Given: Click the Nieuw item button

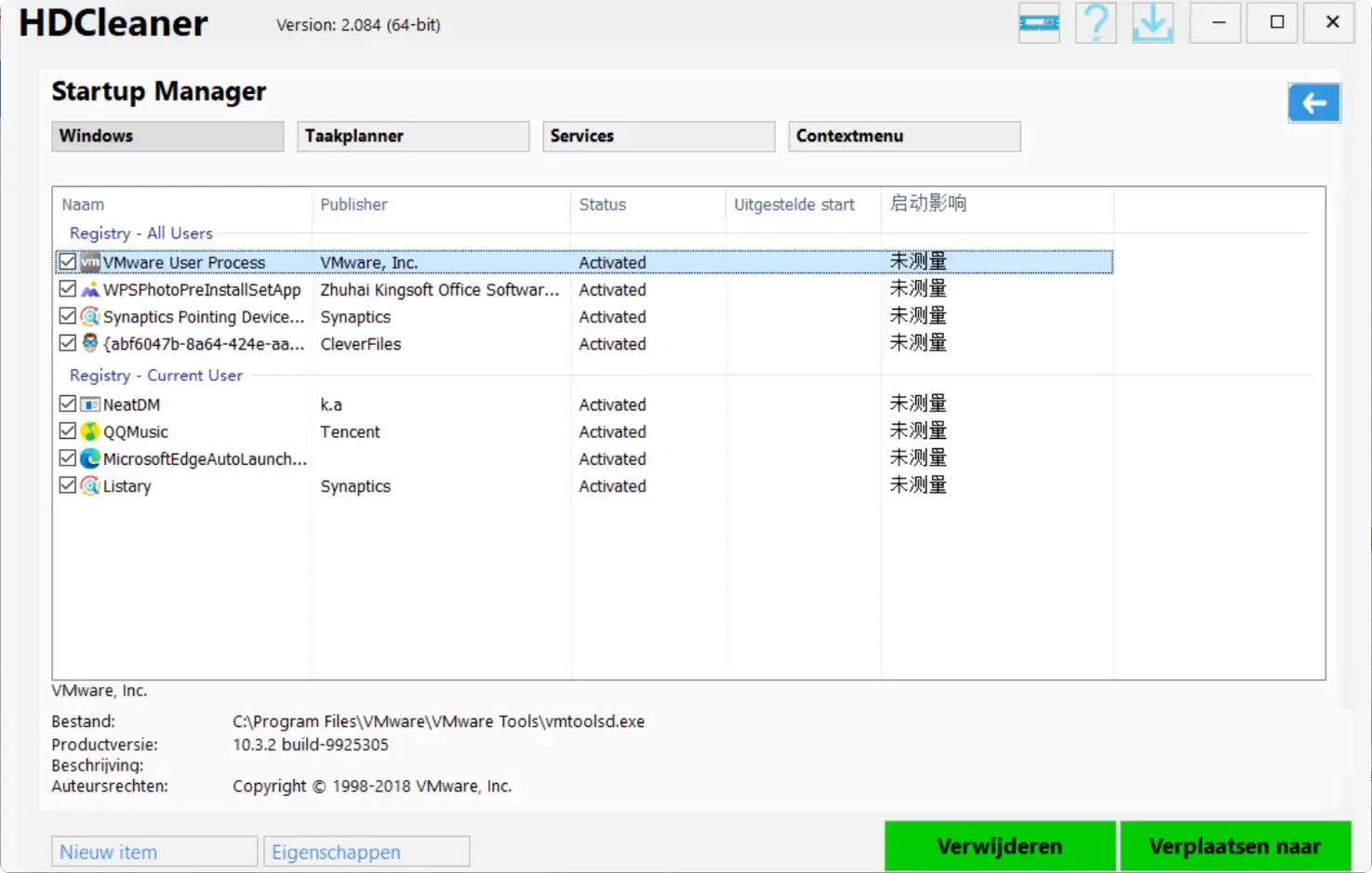Looking at the screenshot, I should point(154,852).
